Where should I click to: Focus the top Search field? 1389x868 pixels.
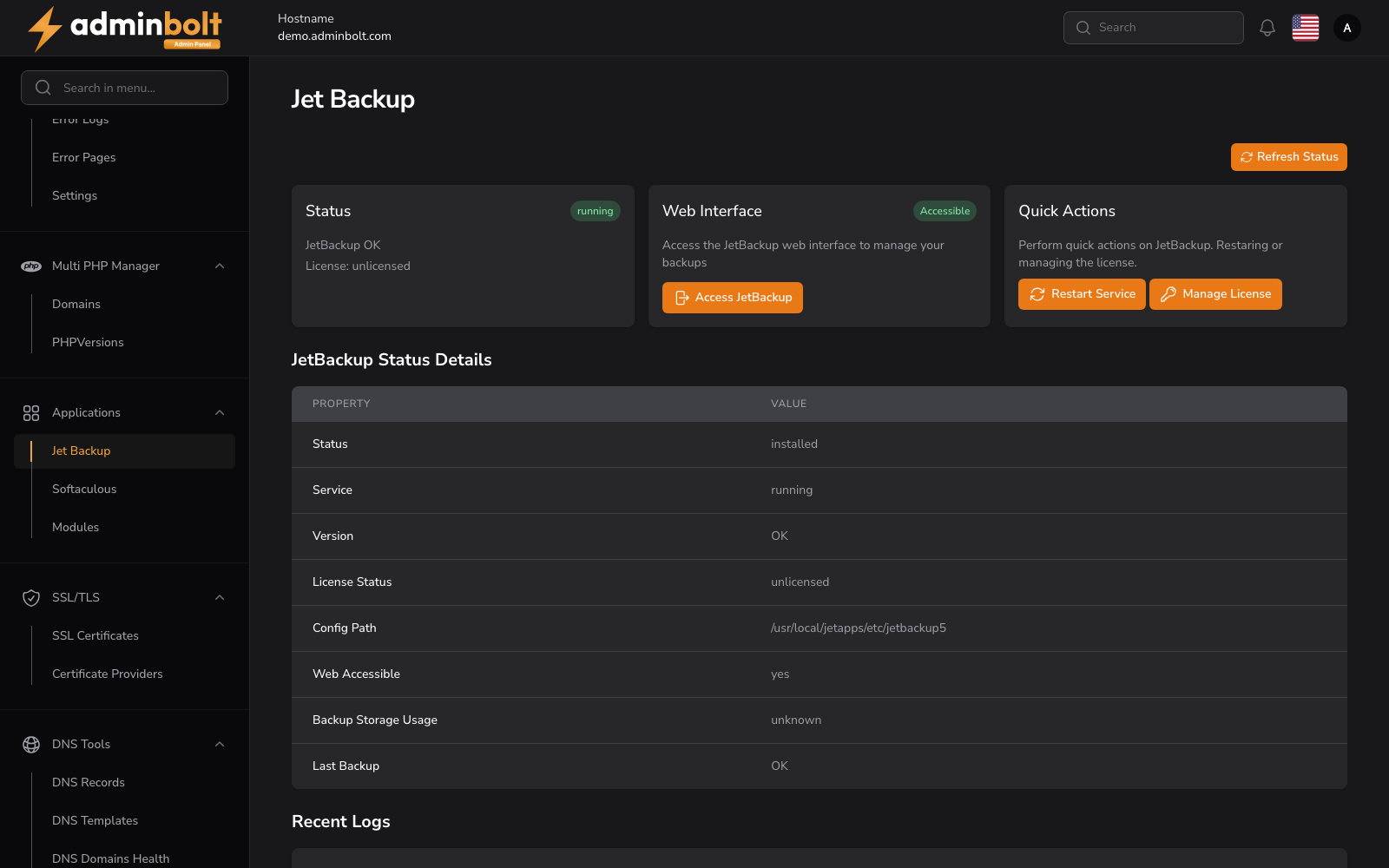(1154, 28)
